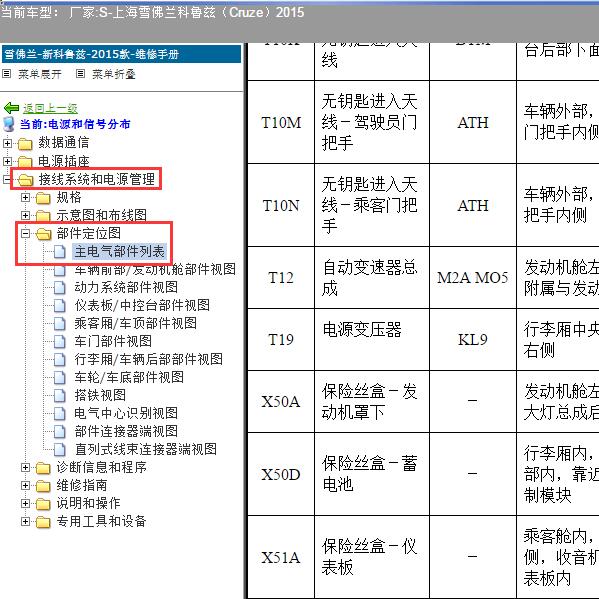The image size is (599, 599).
Task: Open 乘客厢/车顶部件视图 in the tree
Action: click(136, 324)
